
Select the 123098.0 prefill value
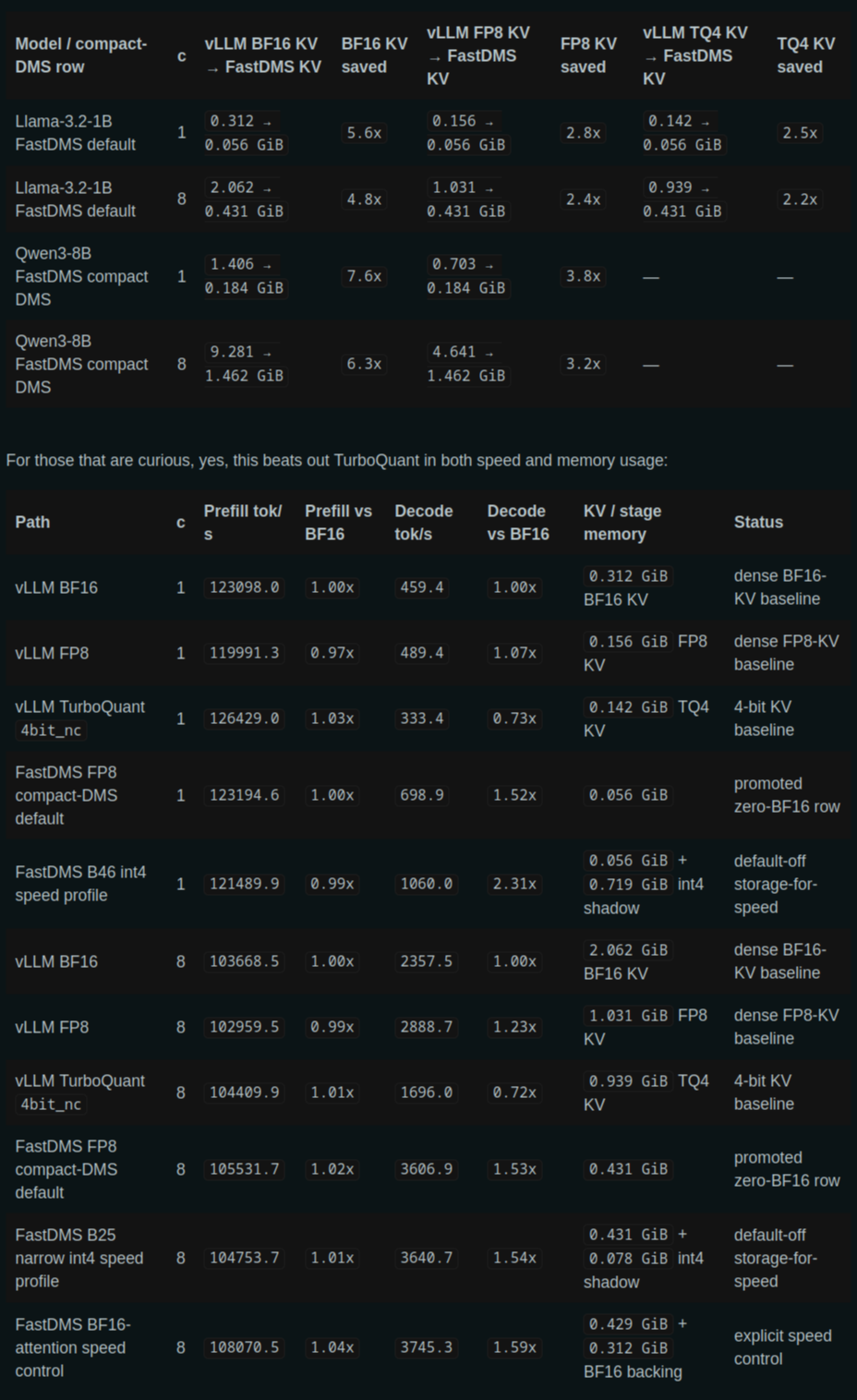(244, 587)
